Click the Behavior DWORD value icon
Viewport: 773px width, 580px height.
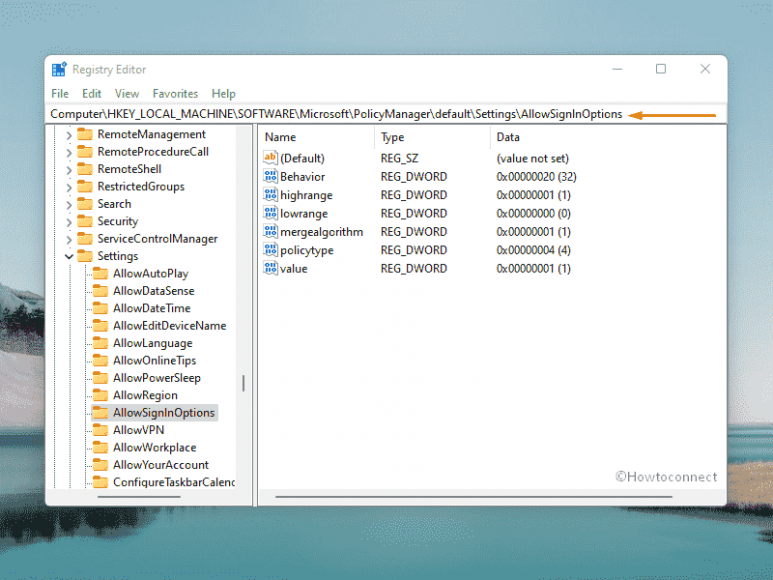pos(270,177)
